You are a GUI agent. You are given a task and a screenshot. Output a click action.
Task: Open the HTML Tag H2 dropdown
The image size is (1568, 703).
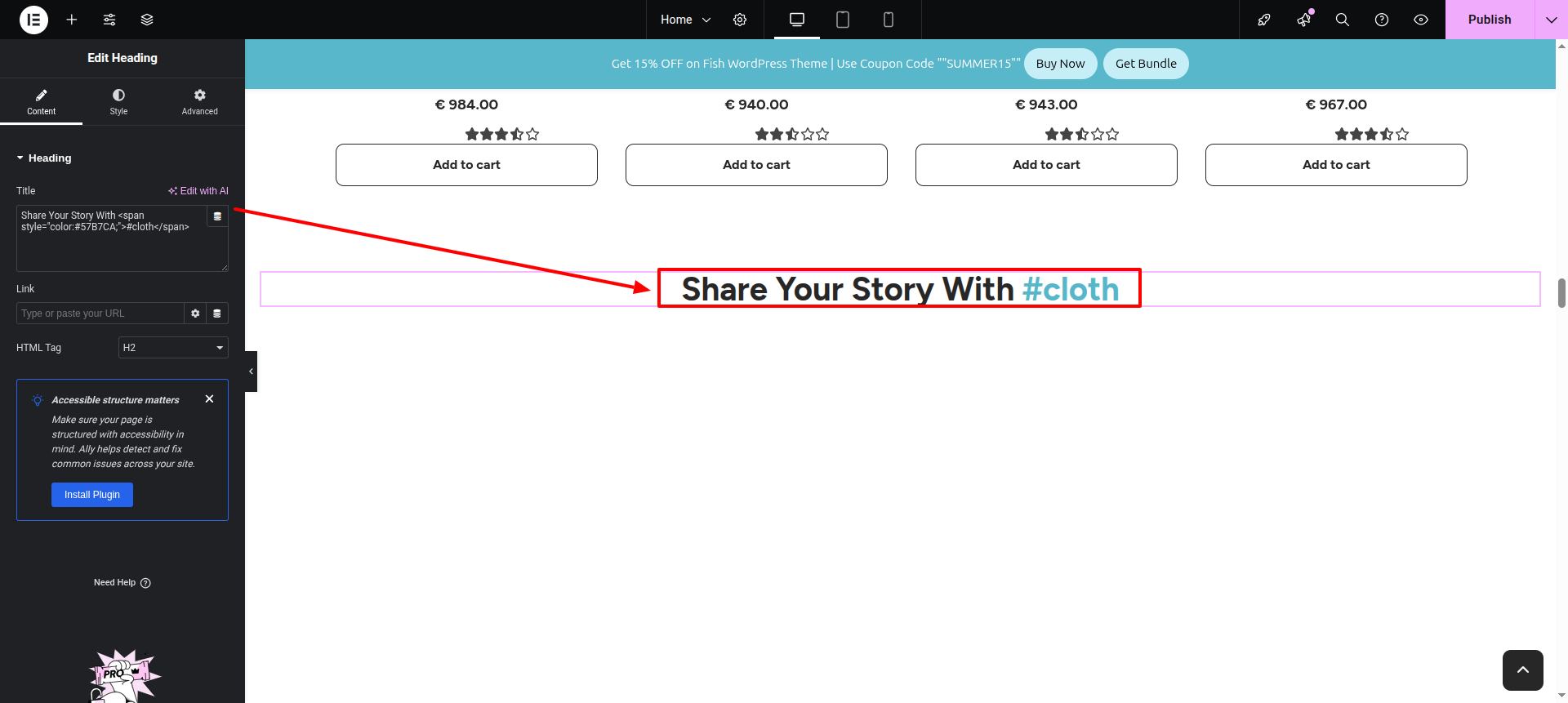coord(173,348)
